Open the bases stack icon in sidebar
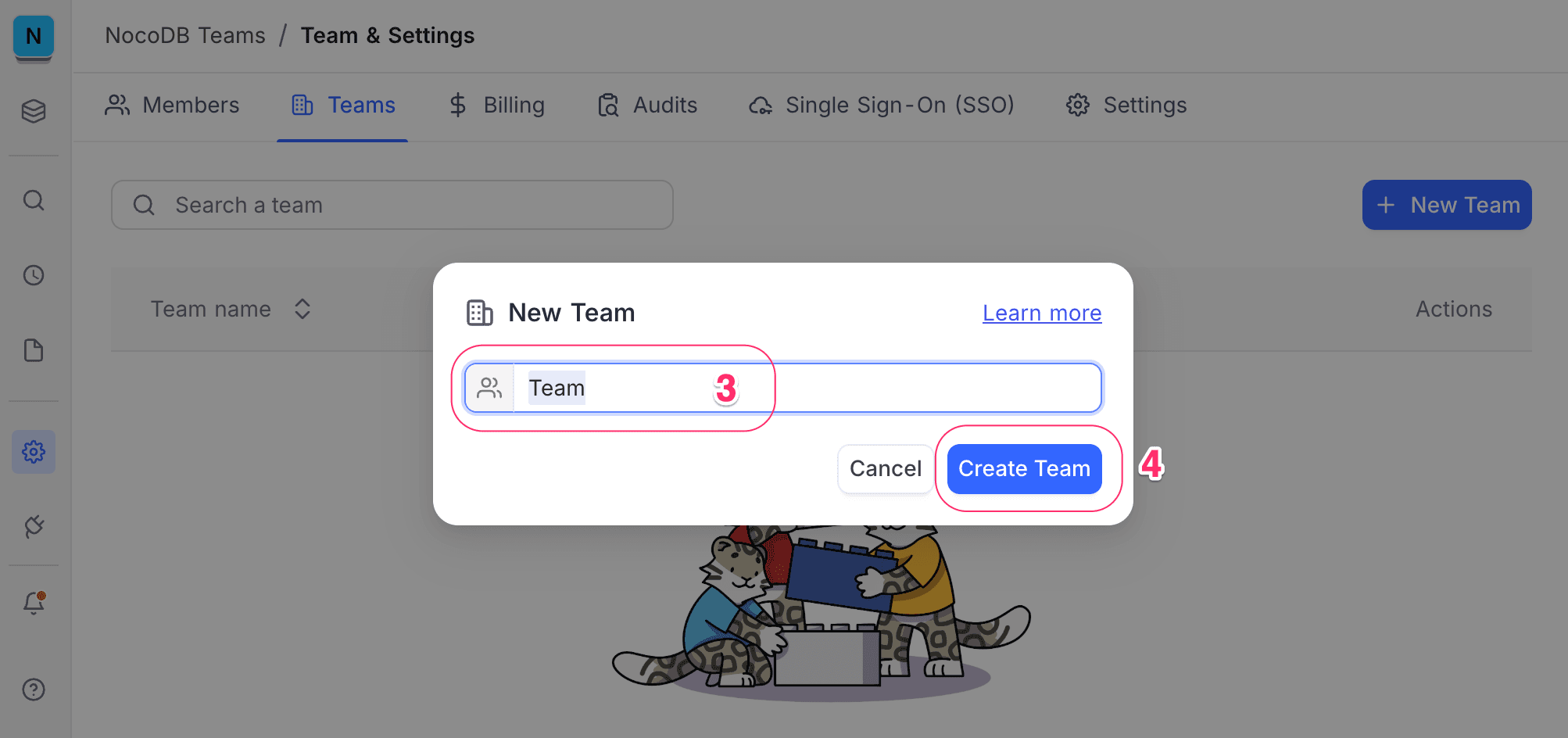Image resolution: width=1568 pixels, height=738 pixels. click(34, 112)
